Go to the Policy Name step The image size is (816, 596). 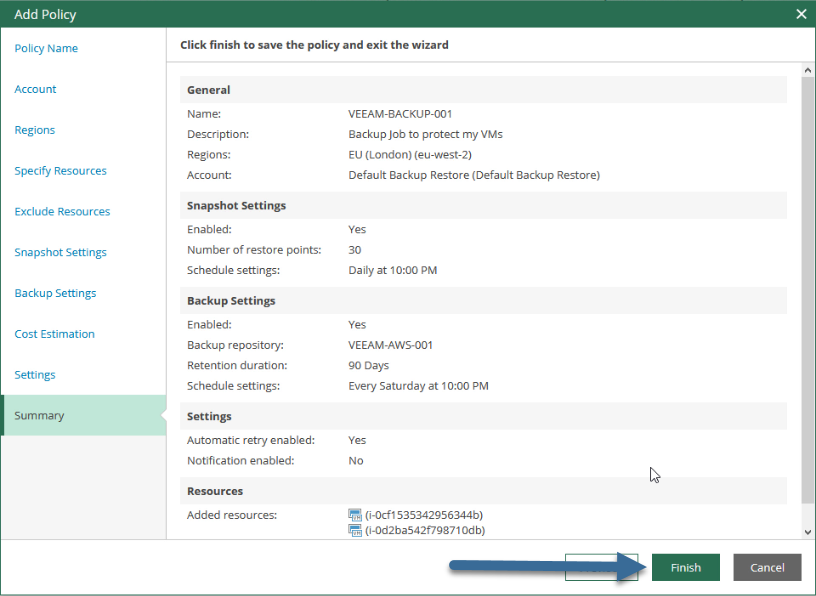point(46,48)
